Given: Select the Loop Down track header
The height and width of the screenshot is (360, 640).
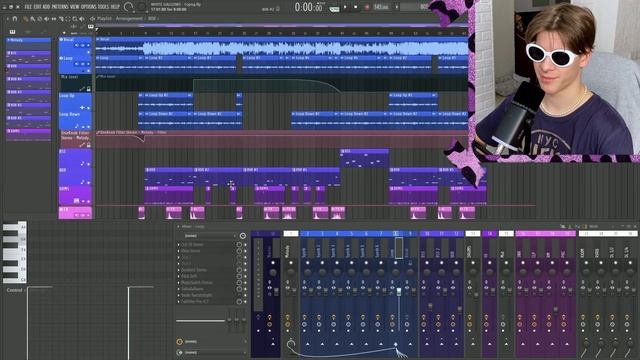Looking at the screenshot, I should 75,120.
